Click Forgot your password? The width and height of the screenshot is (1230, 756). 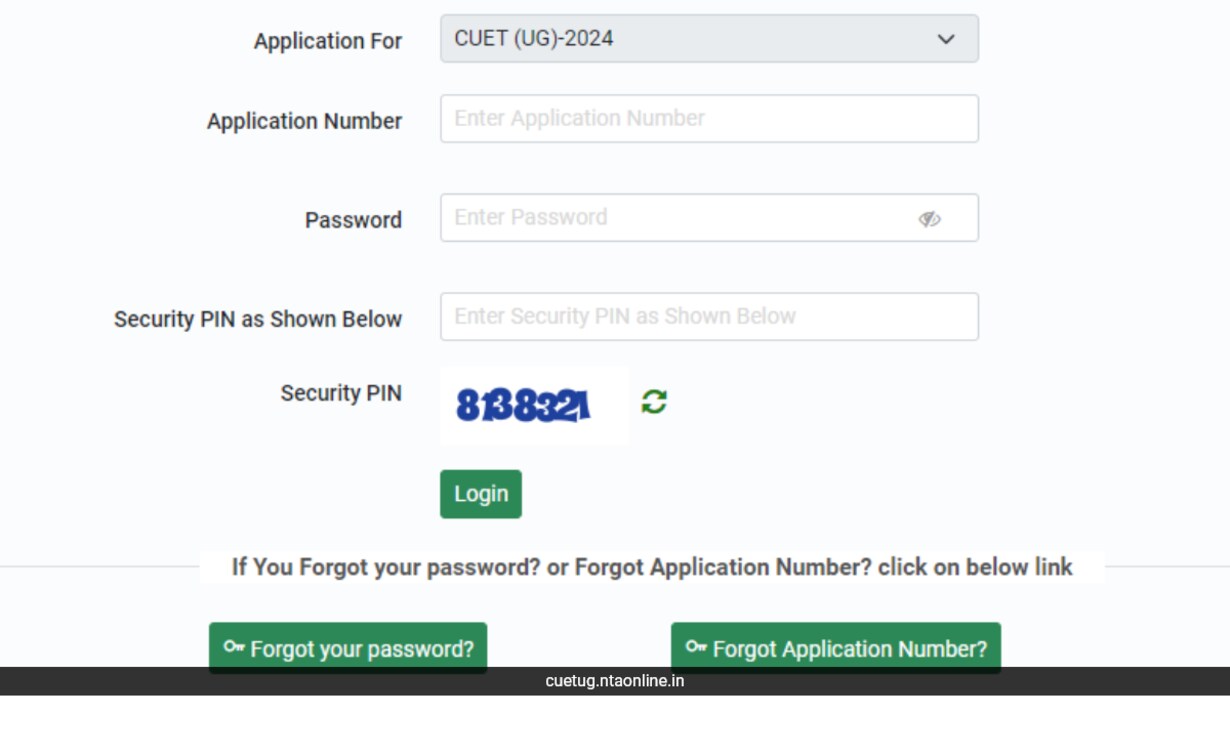(x=348, y=647)
